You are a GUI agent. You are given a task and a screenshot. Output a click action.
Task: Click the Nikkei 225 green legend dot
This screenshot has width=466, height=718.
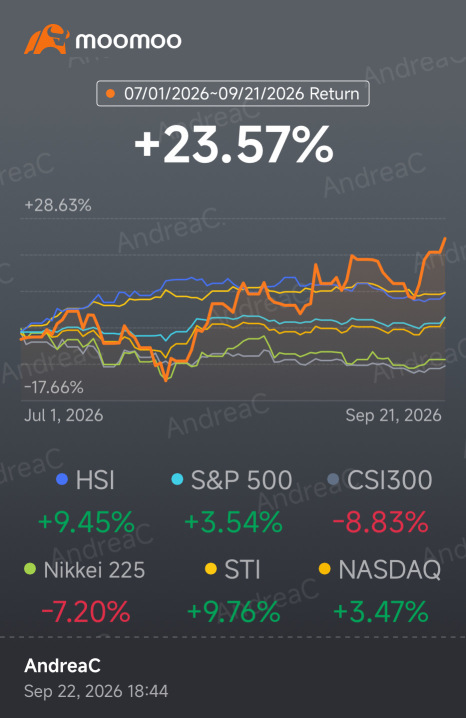(30, 570)
